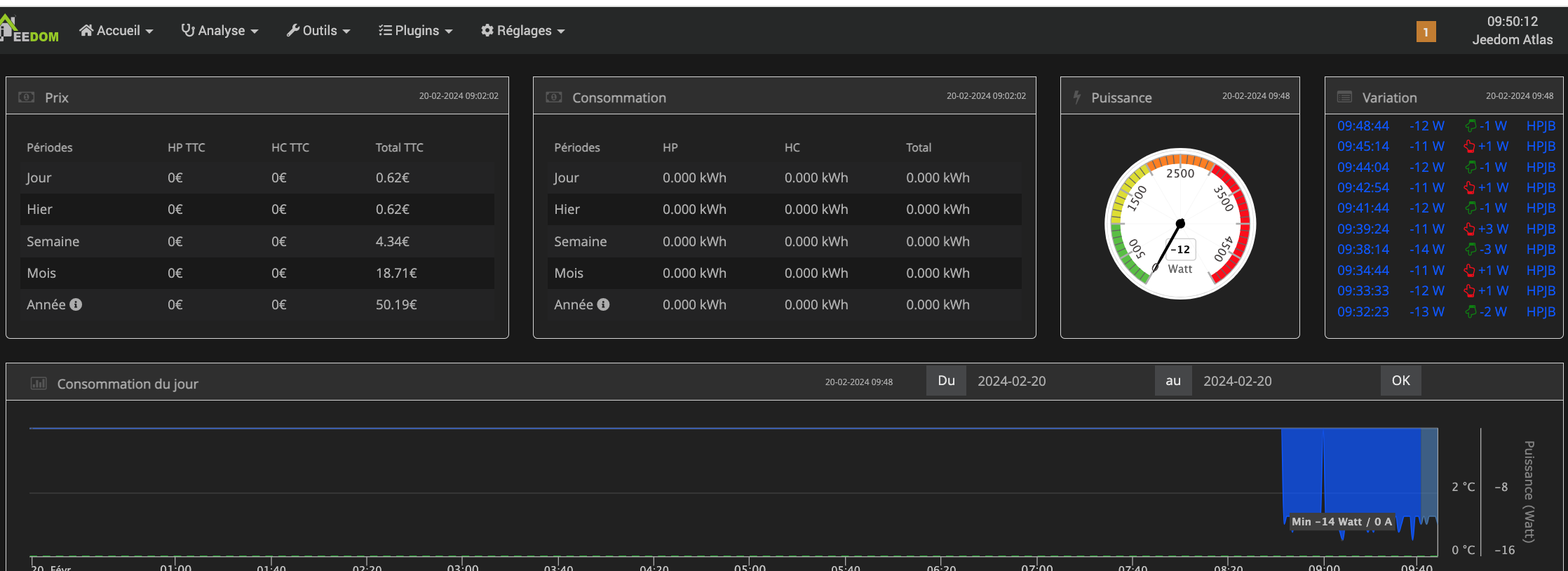
Task: Click the orange notification badge showing 1
Action: pos(1426,32)
